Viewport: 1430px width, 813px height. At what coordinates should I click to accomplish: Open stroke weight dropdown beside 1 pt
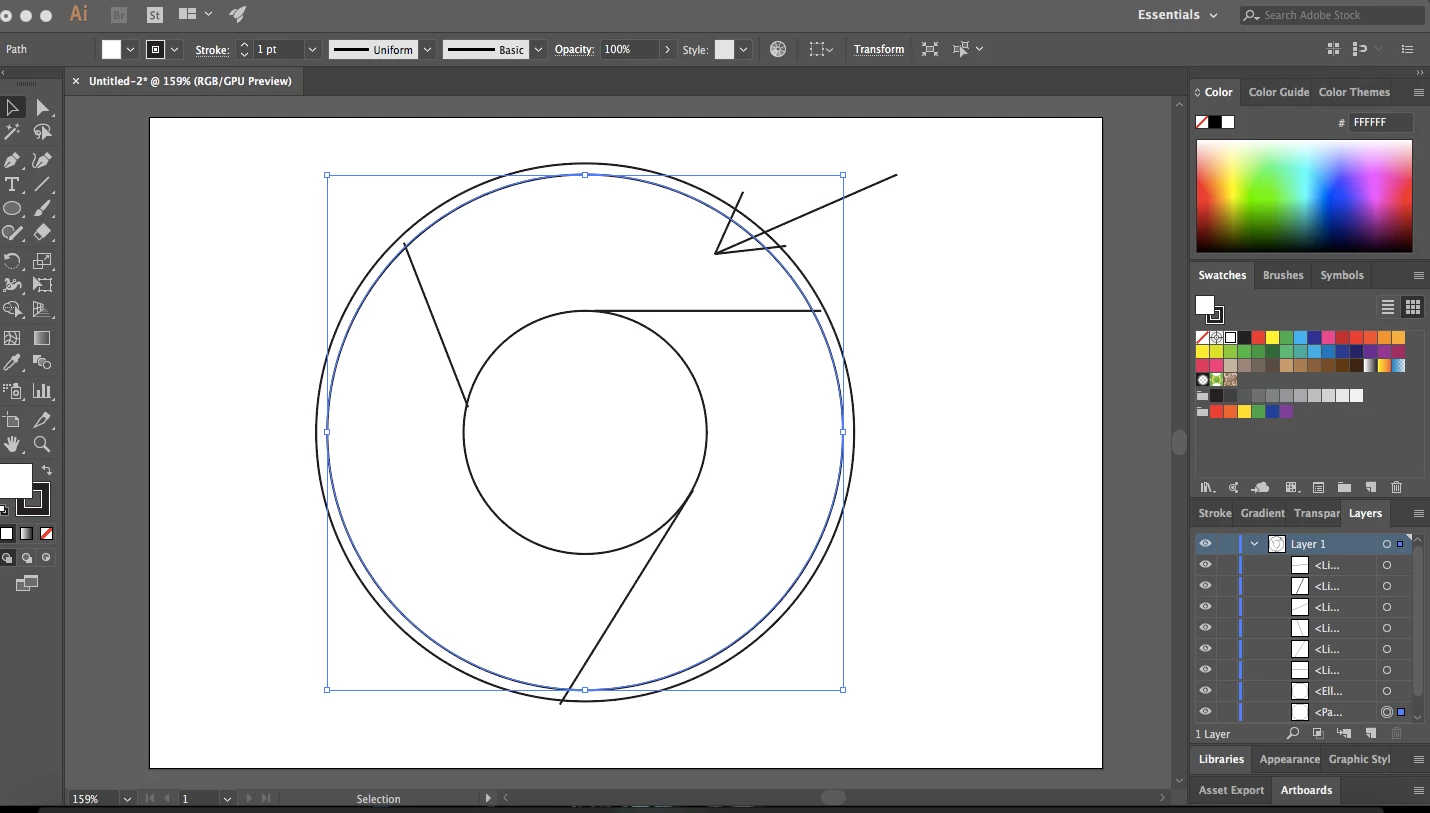312,49
